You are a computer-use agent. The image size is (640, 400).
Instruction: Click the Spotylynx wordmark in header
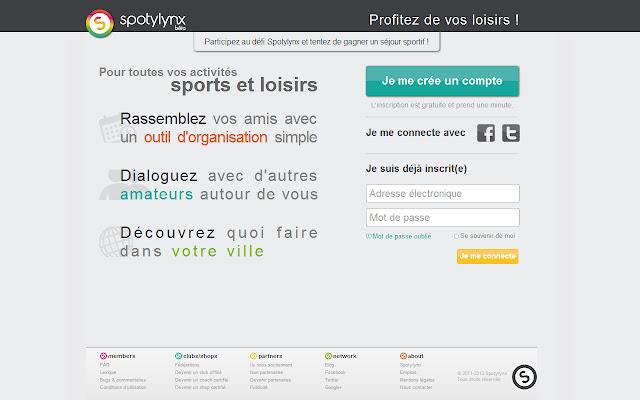pos(153,20)
